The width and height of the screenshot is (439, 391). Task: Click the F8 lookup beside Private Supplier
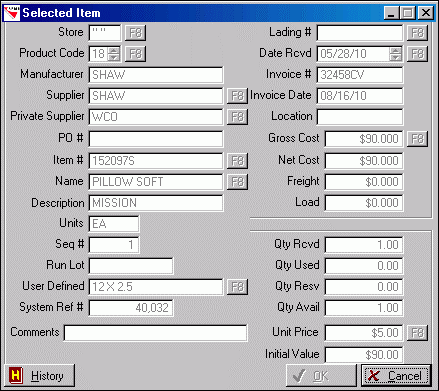pos(237,117)
